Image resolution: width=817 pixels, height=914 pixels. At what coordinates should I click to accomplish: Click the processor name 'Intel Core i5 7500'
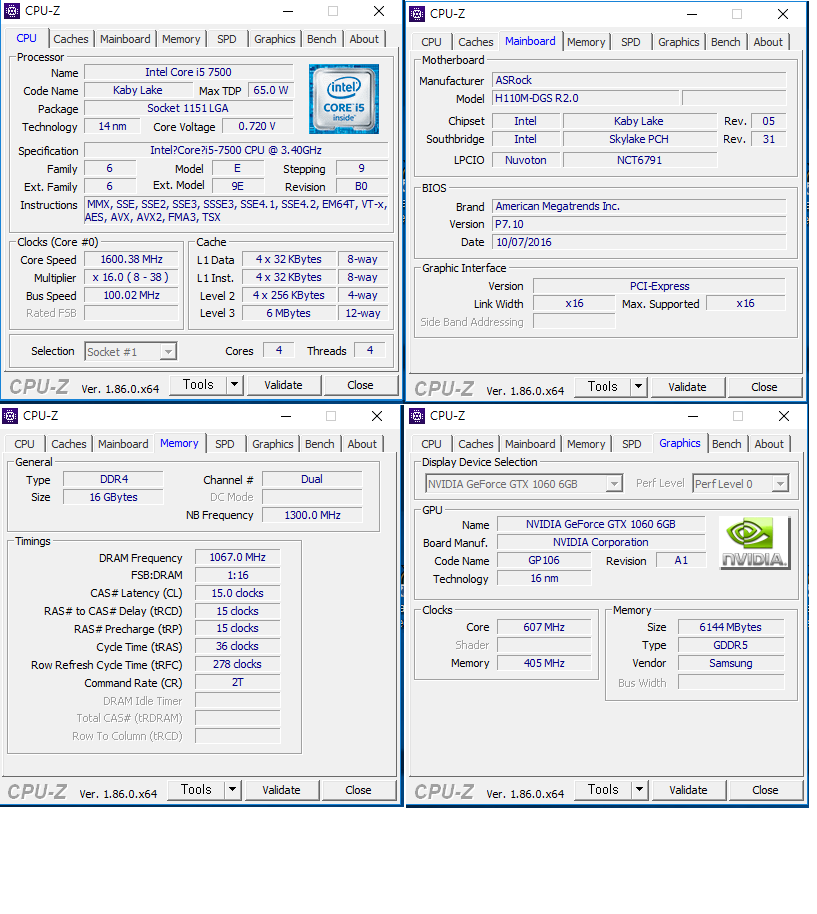click(x=188, y=72)
